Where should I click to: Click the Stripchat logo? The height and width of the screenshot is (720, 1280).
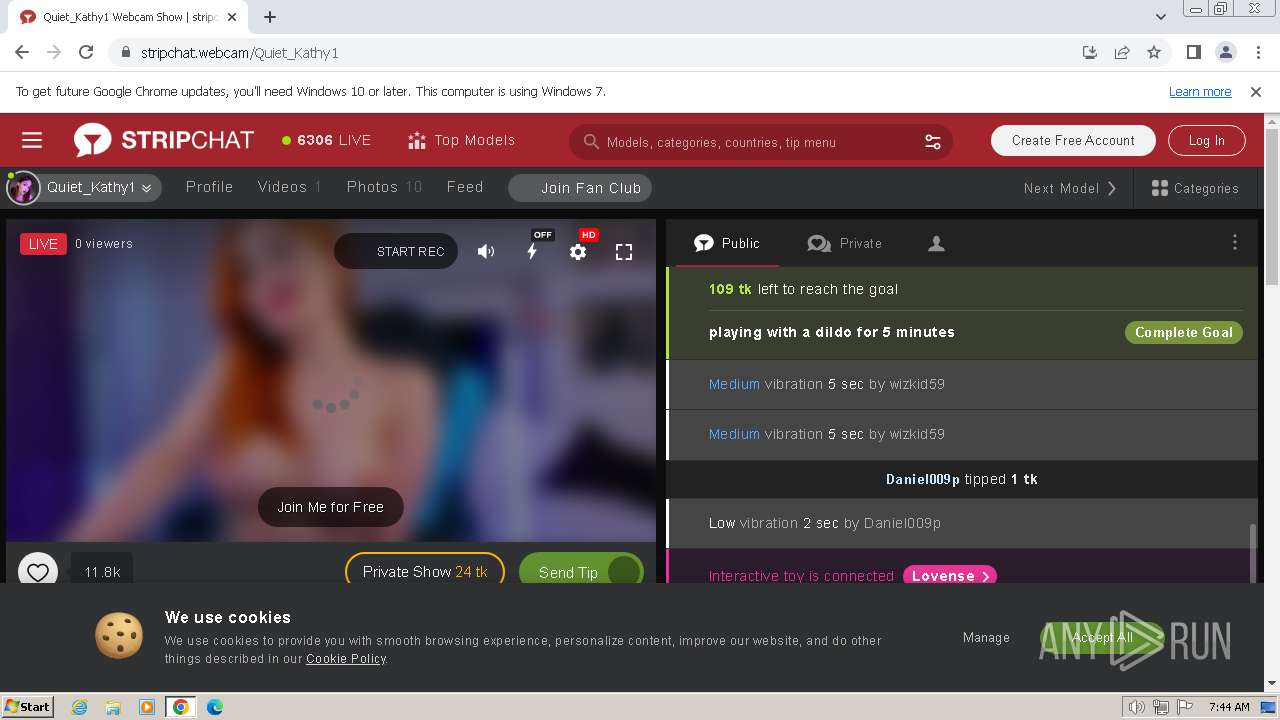pyautogui.click(x=164, y=141)
